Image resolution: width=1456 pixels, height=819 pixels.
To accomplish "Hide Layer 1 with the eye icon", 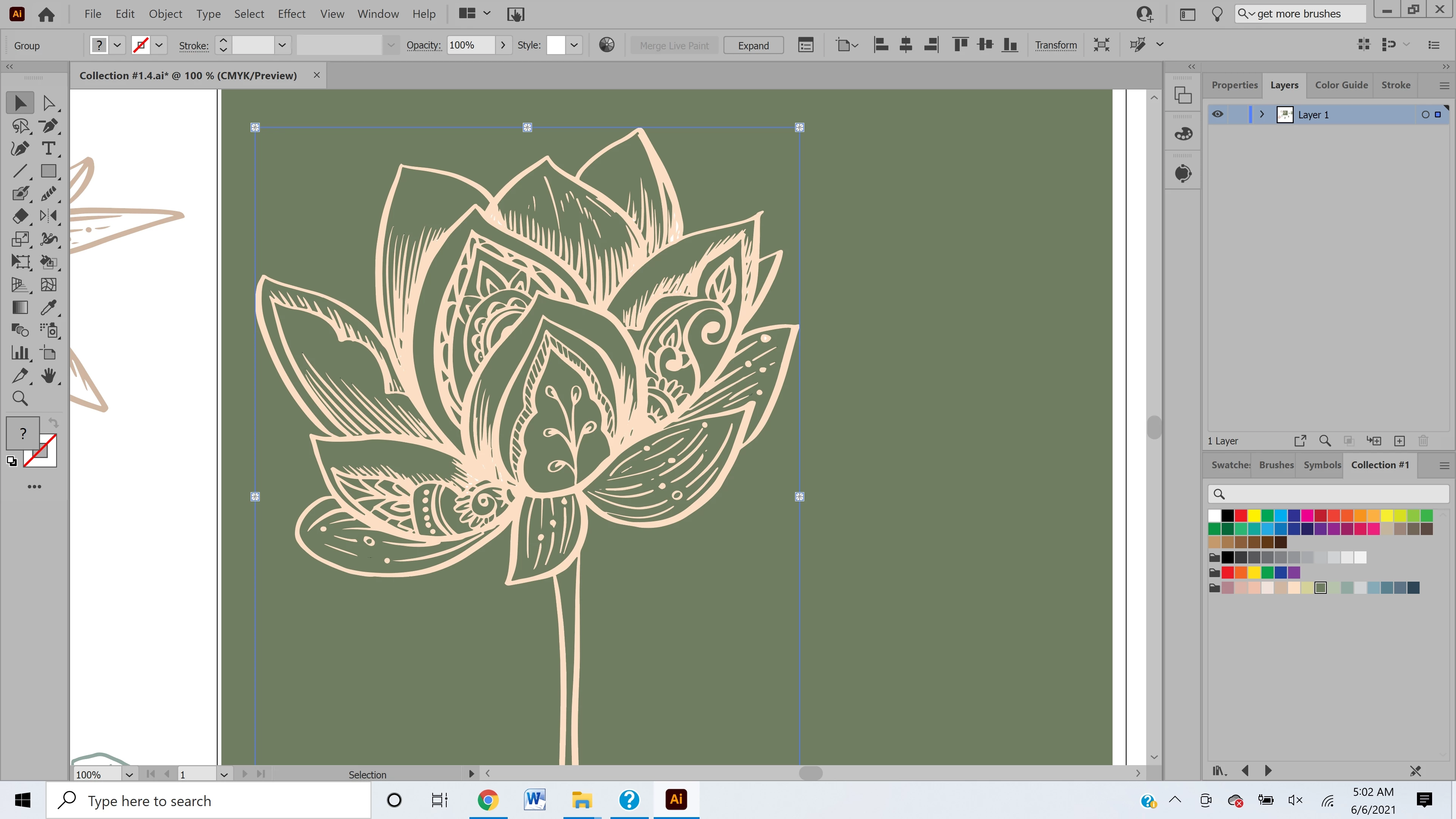I will (x=1218, y=115).
